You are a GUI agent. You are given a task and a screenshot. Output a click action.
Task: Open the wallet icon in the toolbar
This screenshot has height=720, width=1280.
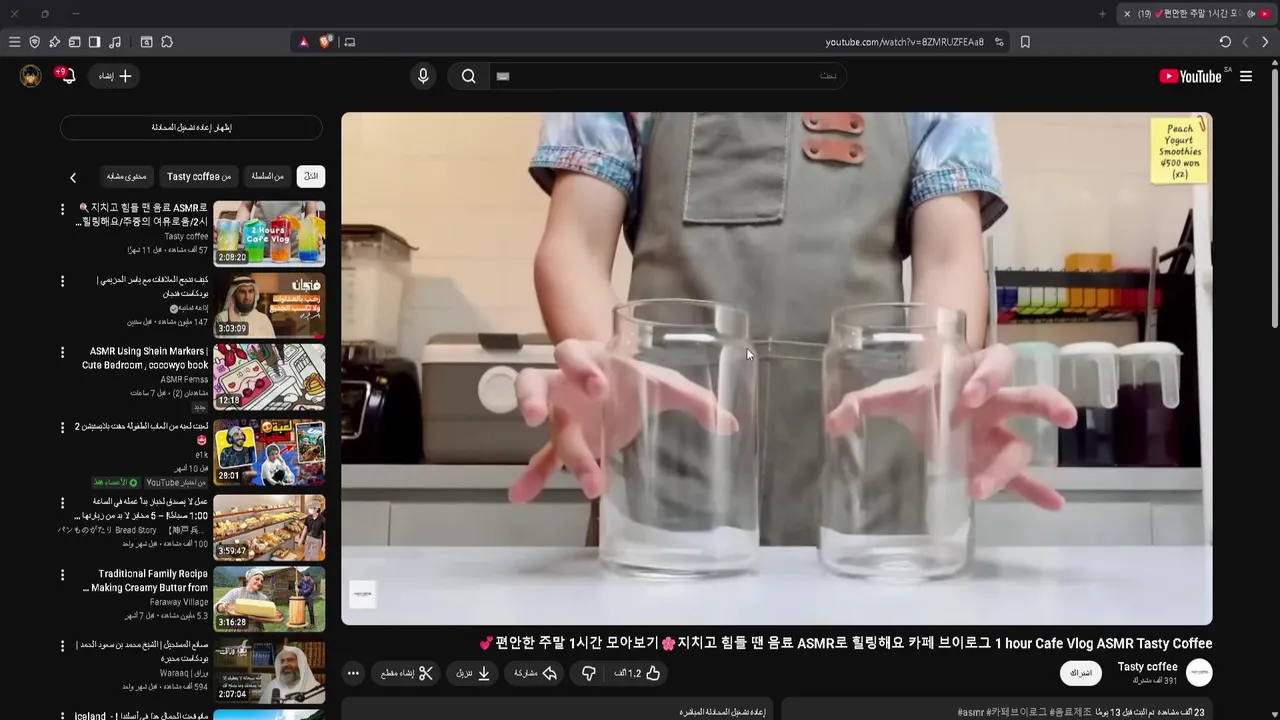click(74, 42)
